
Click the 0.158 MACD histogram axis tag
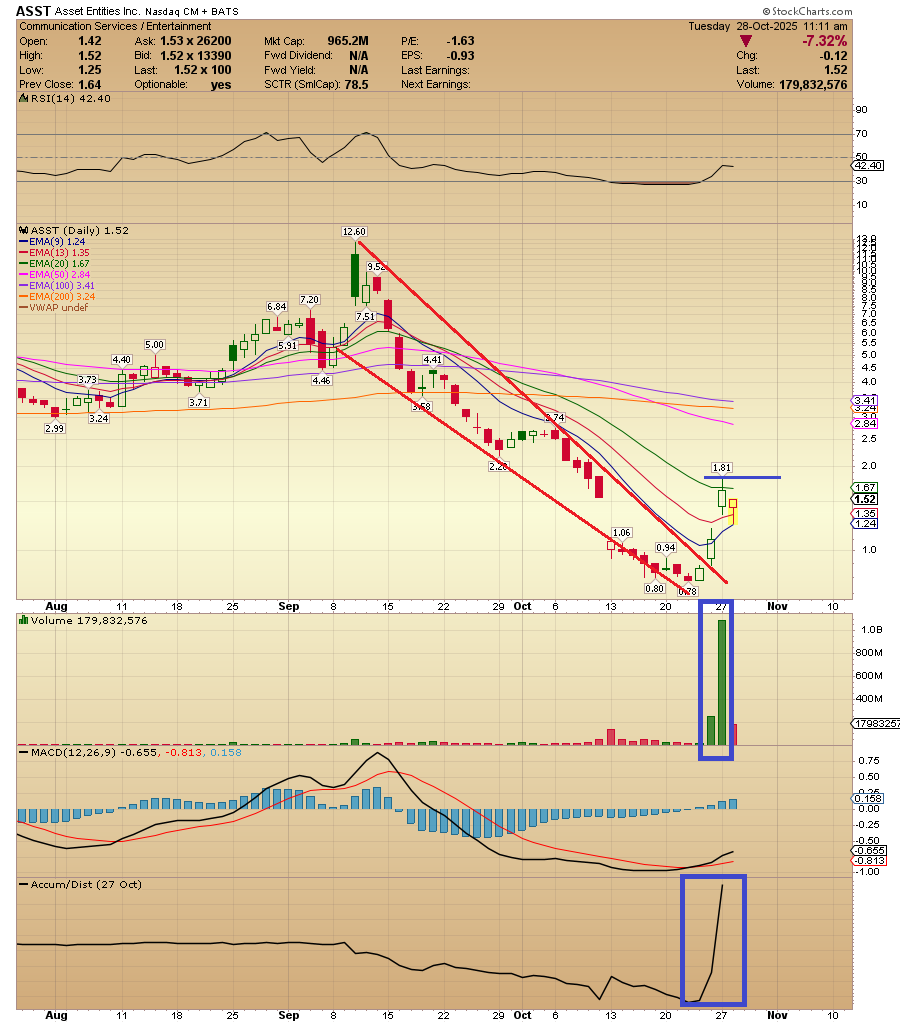coord(869,799)
